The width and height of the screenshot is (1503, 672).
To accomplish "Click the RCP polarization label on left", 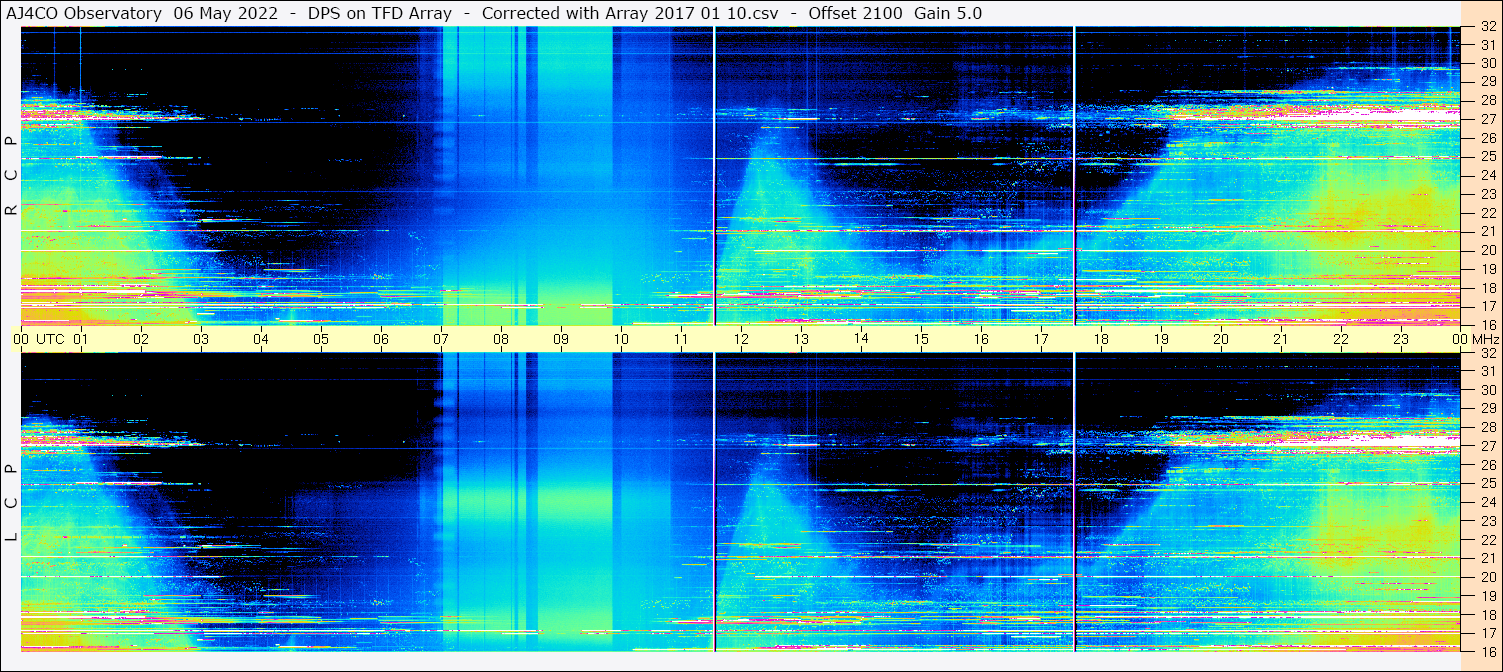I will 11,176.
